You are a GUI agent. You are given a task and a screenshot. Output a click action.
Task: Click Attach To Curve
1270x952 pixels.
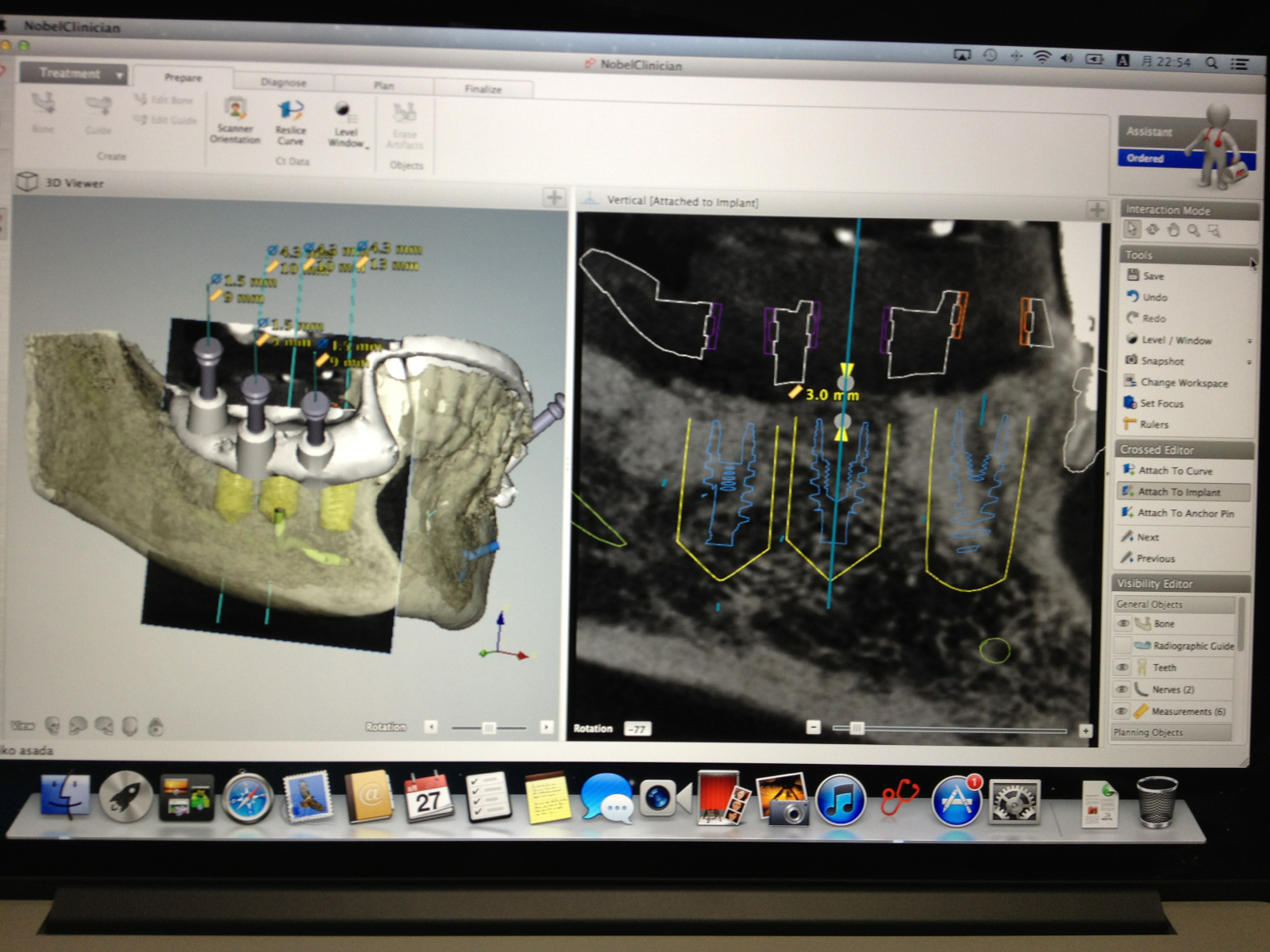(1167, 470)
